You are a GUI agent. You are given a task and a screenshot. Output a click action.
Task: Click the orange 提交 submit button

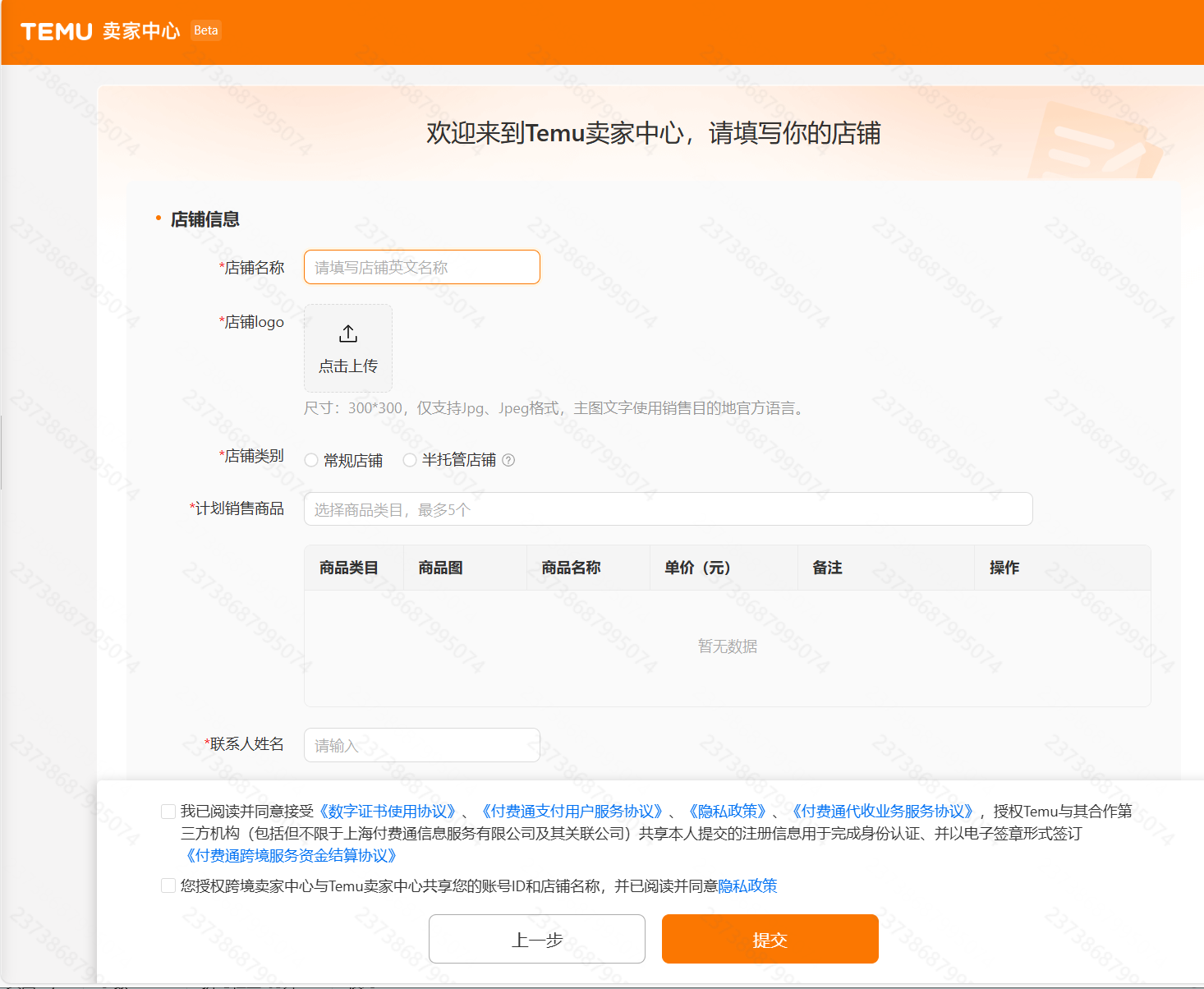(769, 939)
